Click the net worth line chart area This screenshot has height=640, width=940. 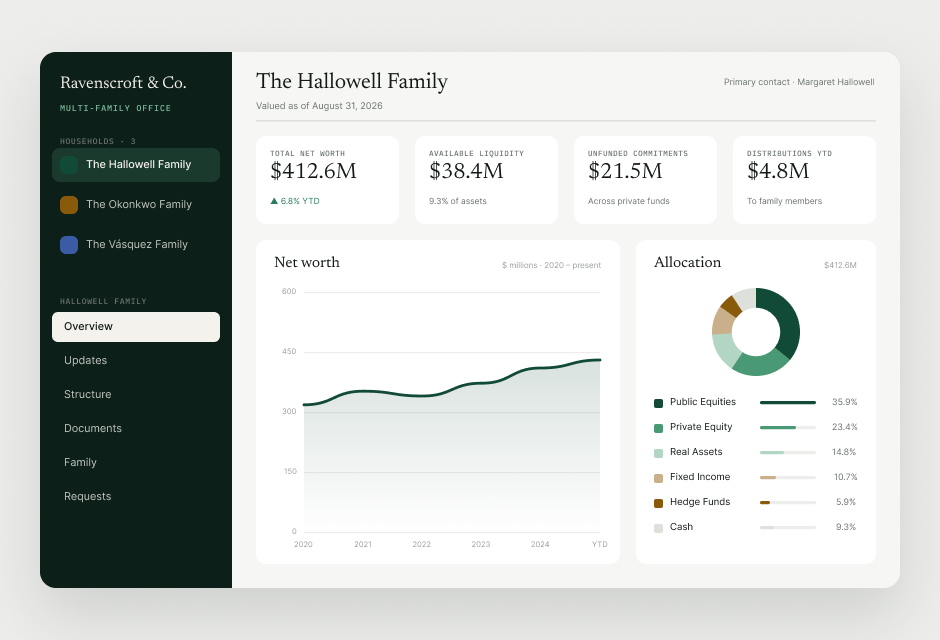tap(451, 412)
